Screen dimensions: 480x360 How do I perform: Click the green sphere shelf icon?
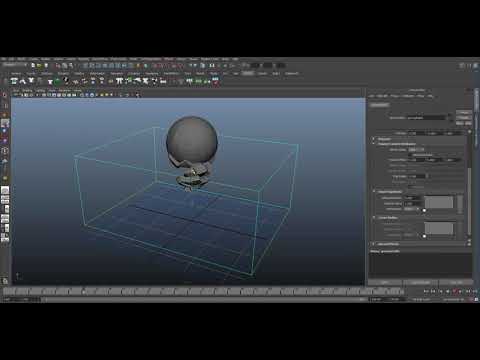tap(57, 81)
